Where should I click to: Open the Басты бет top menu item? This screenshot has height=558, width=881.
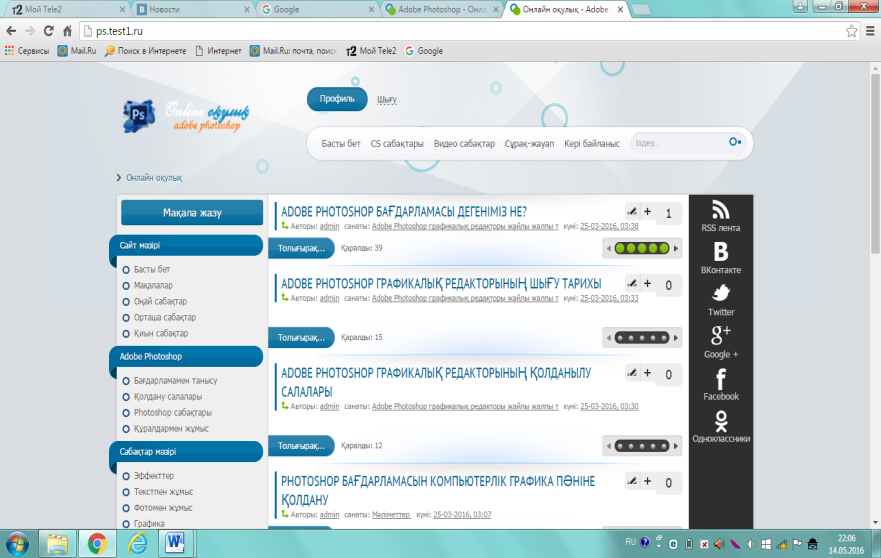340,143
